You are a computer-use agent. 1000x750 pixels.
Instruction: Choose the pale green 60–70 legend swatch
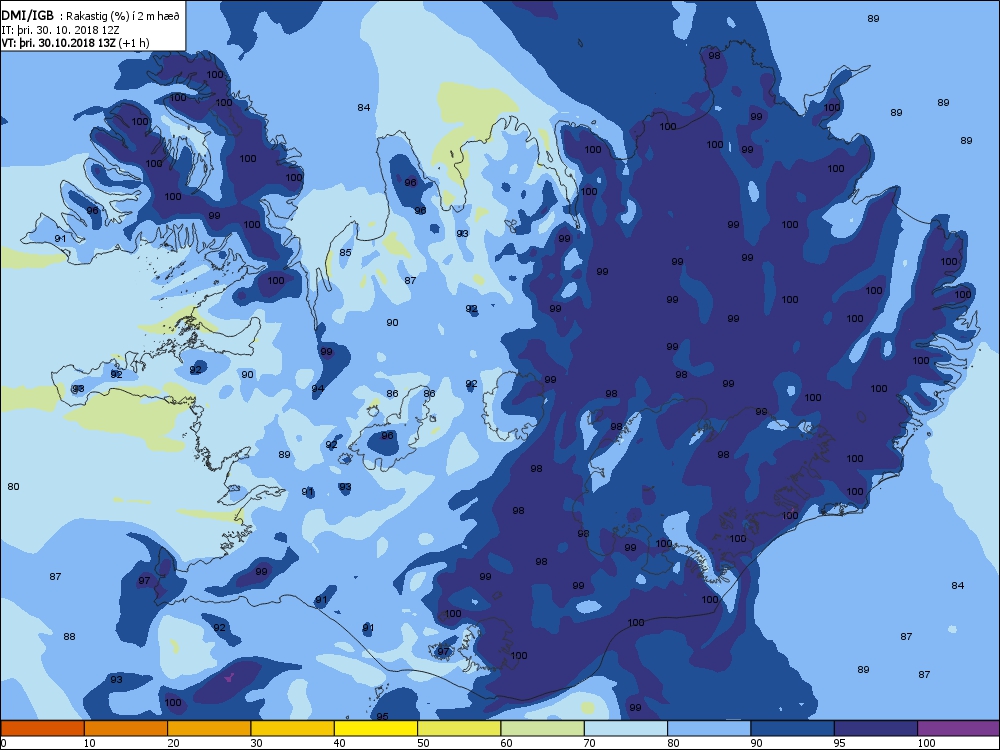coord(543,728)
